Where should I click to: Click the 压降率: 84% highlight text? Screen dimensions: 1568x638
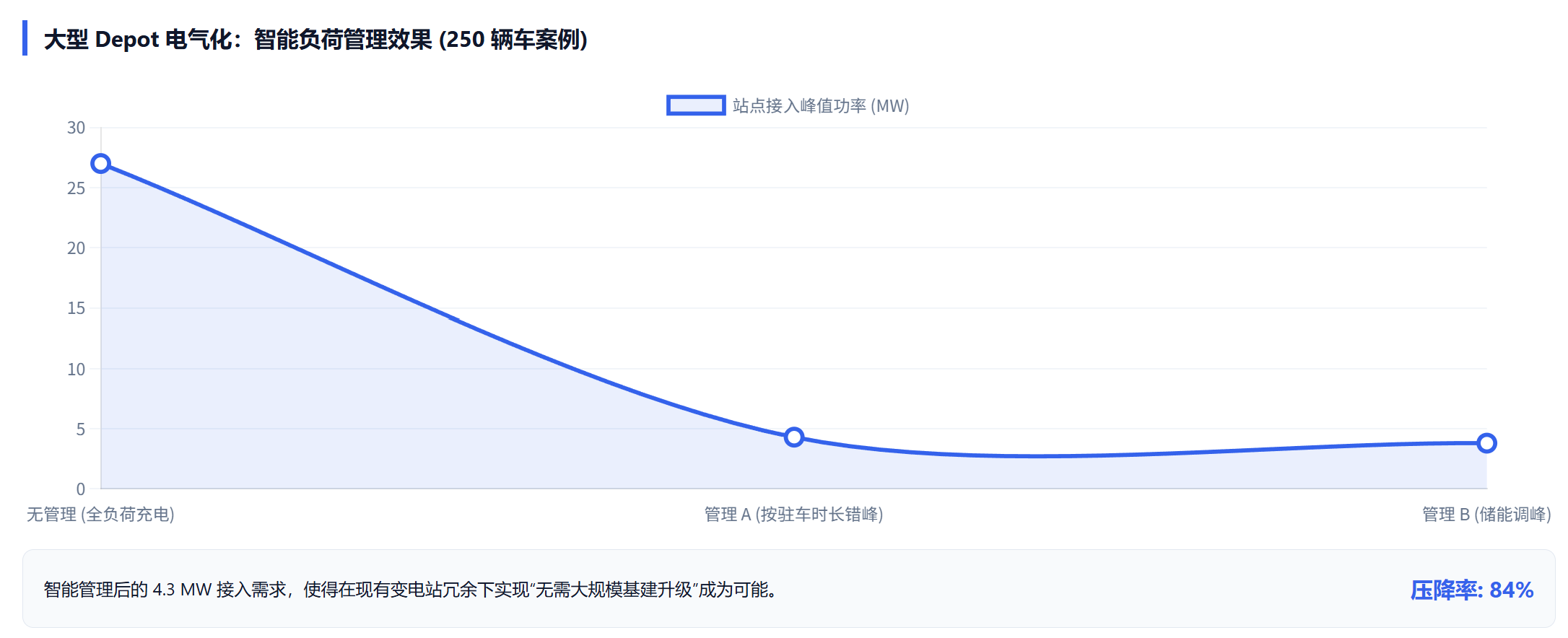point(1471,590)
